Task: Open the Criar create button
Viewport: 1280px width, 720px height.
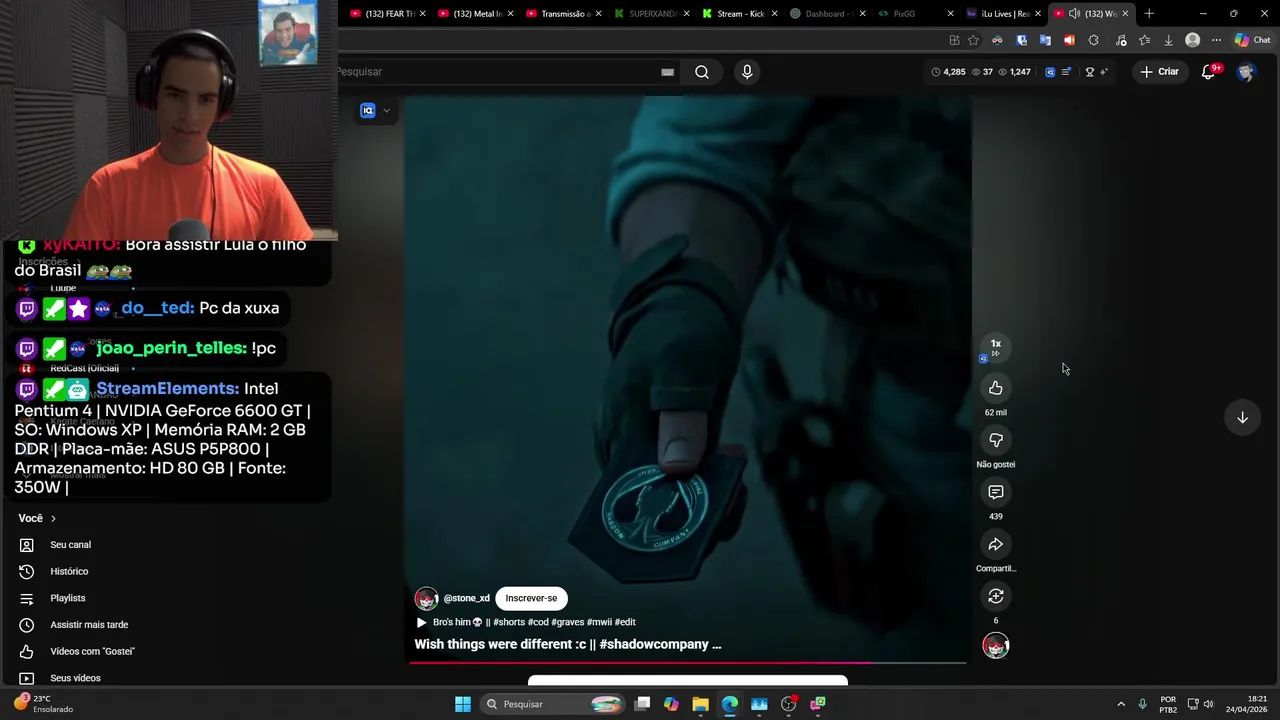Action: click(x=1160, y=72)
